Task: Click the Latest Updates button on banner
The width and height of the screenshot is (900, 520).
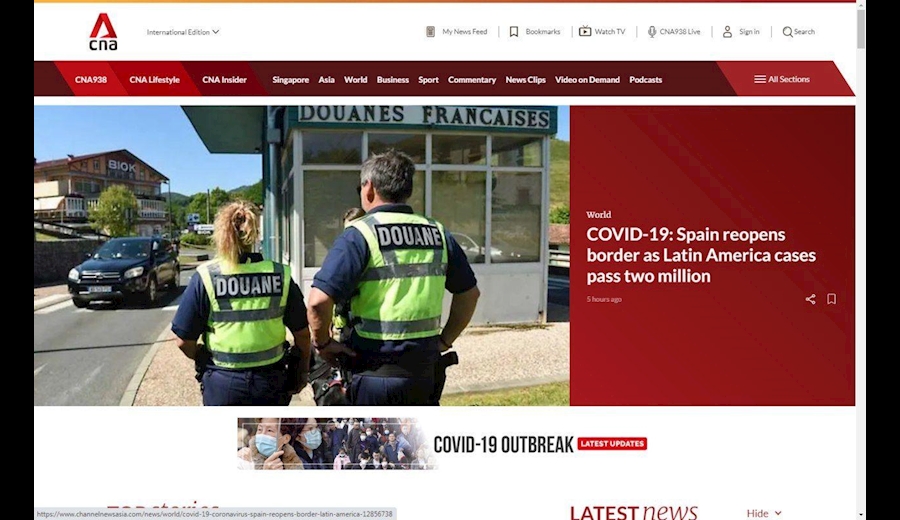Action: point(612,444)
